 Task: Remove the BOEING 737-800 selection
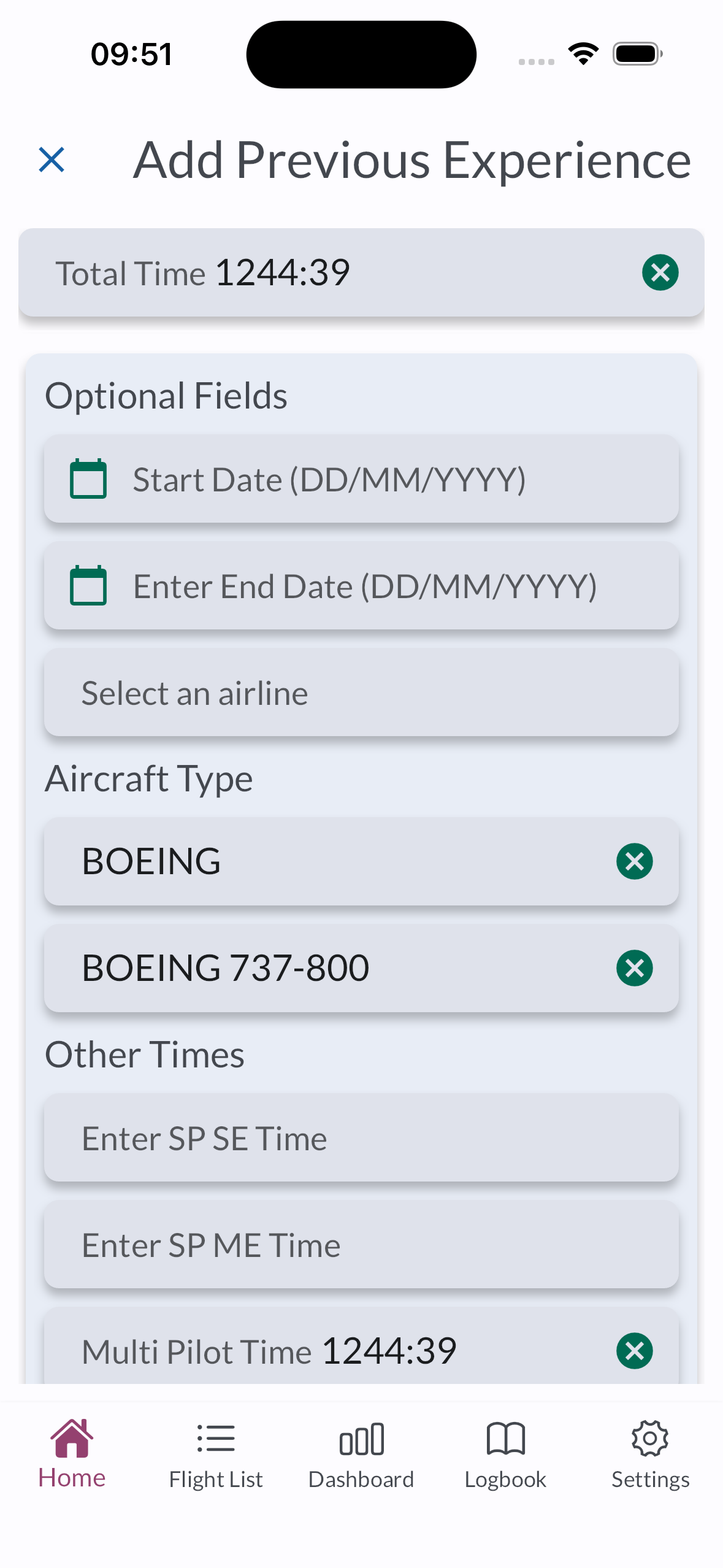(x=634, y=968)
